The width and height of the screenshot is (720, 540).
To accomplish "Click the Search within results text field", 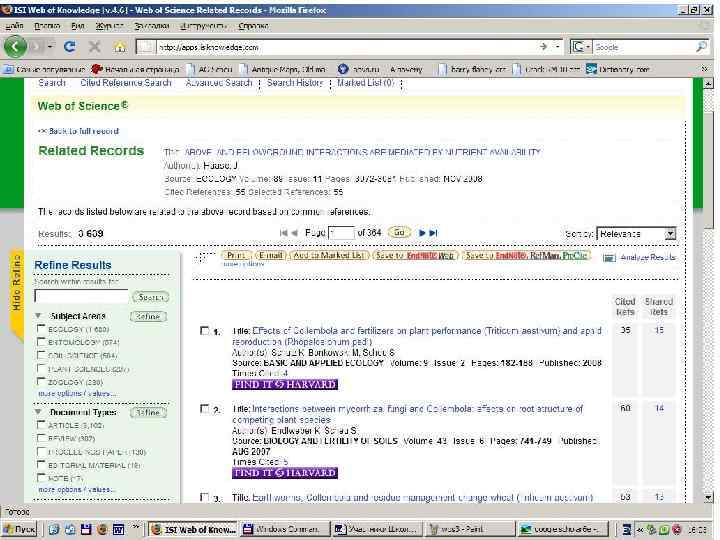I will (82, 296).
